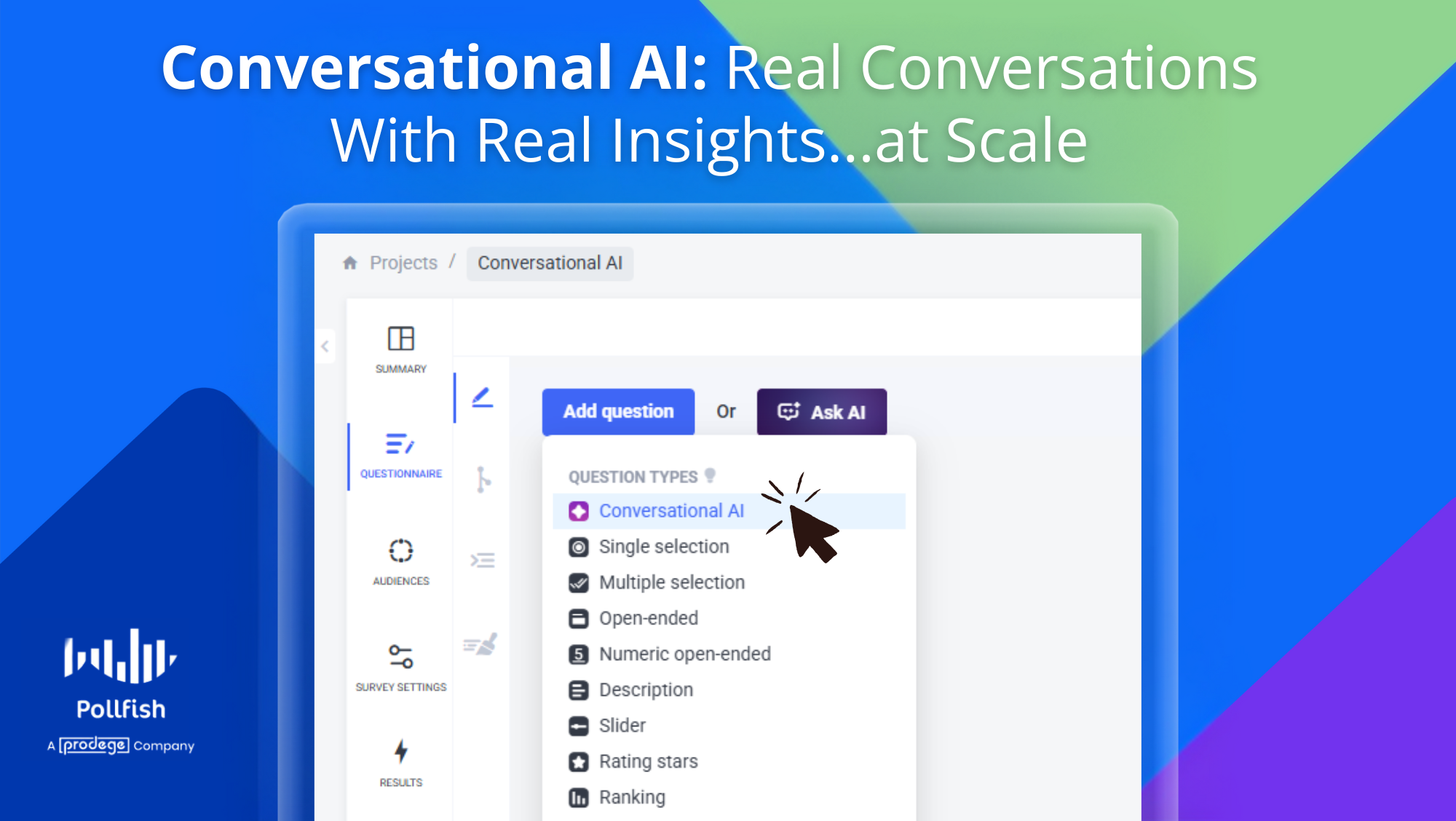1456x821 pixels.
Task: Select the pencil edit icon
Action: tap(482, 397)
